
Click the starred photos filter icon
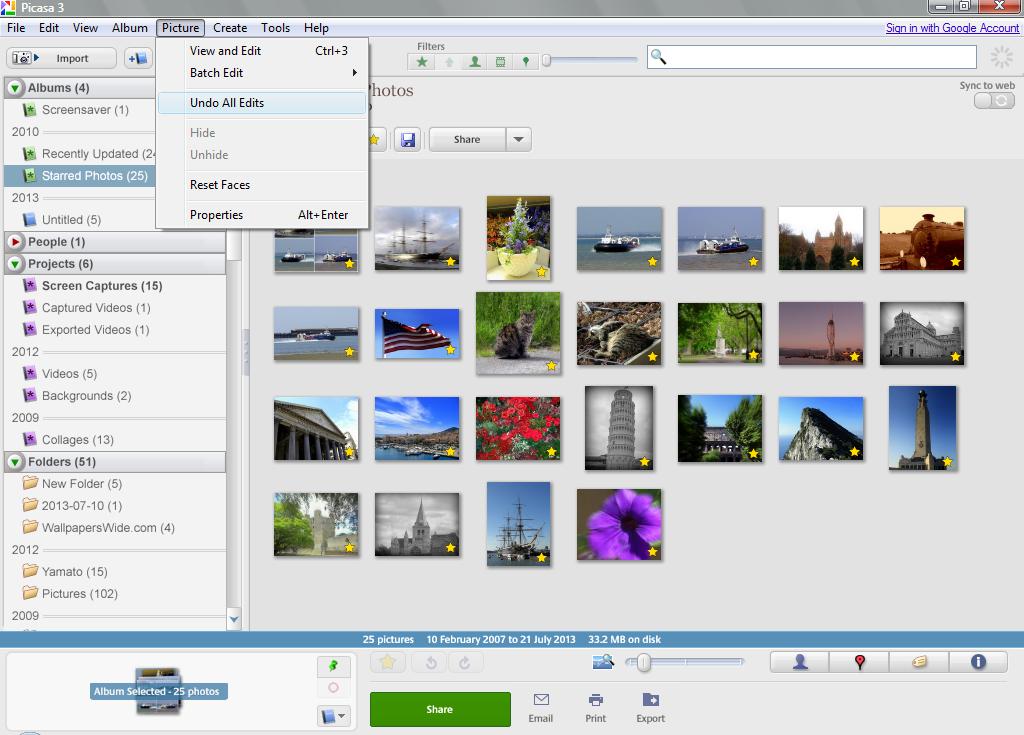point(423,62)
